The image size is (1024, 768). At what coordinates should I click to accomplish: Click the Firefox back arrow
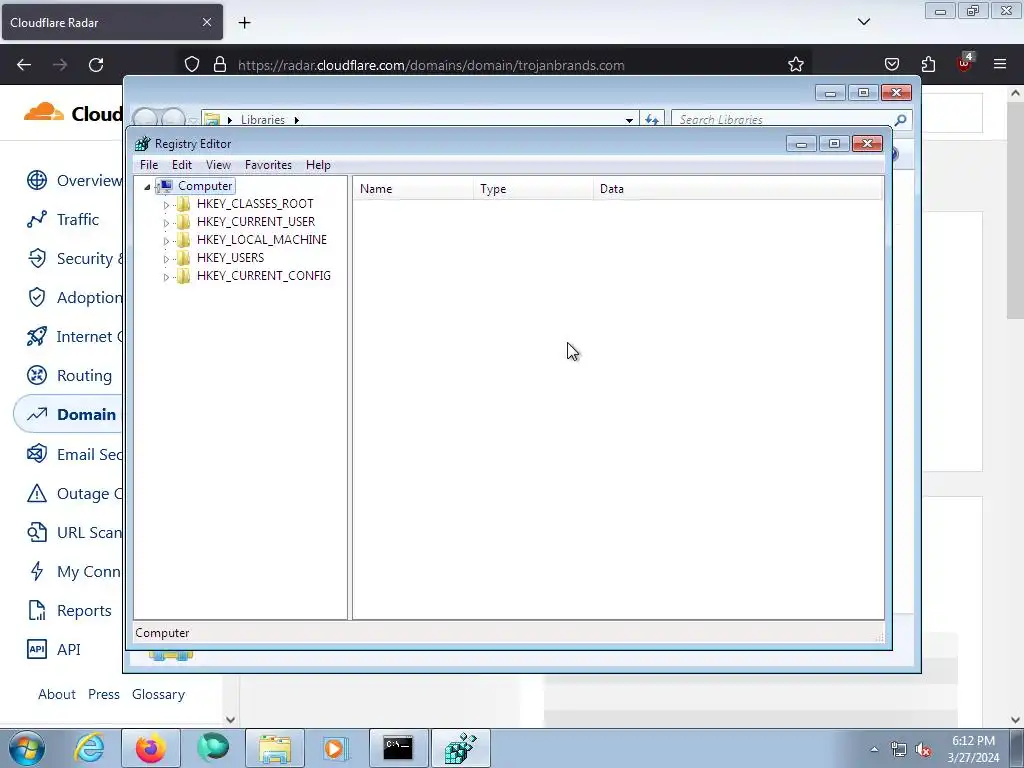[x=24, y=65]
